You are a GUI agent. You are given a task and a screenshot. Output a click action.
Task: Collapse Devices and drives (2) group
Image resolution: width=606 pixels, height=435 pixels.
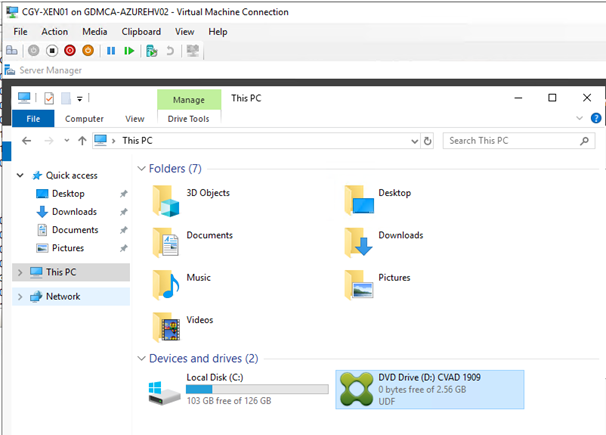141,359
